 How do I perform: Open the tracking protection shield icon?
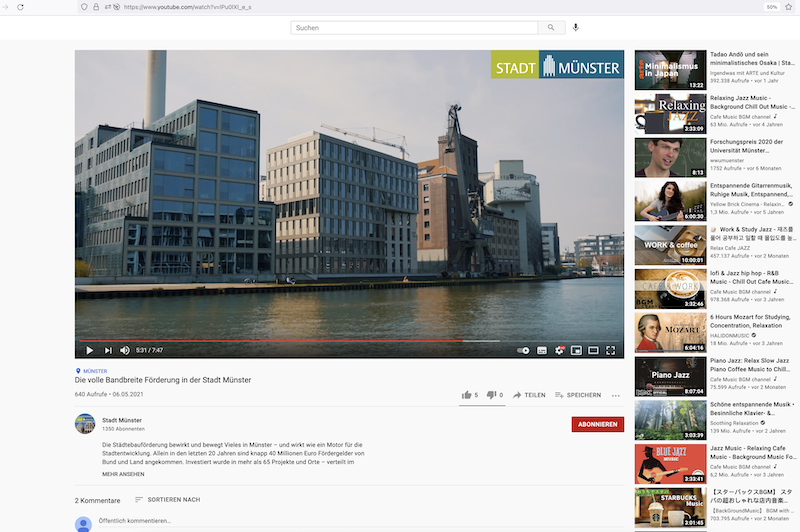click(x=84, y=7)
